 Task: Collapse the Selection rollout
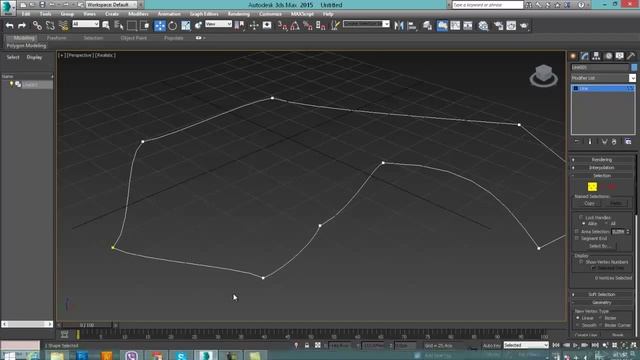pos(602,176)
